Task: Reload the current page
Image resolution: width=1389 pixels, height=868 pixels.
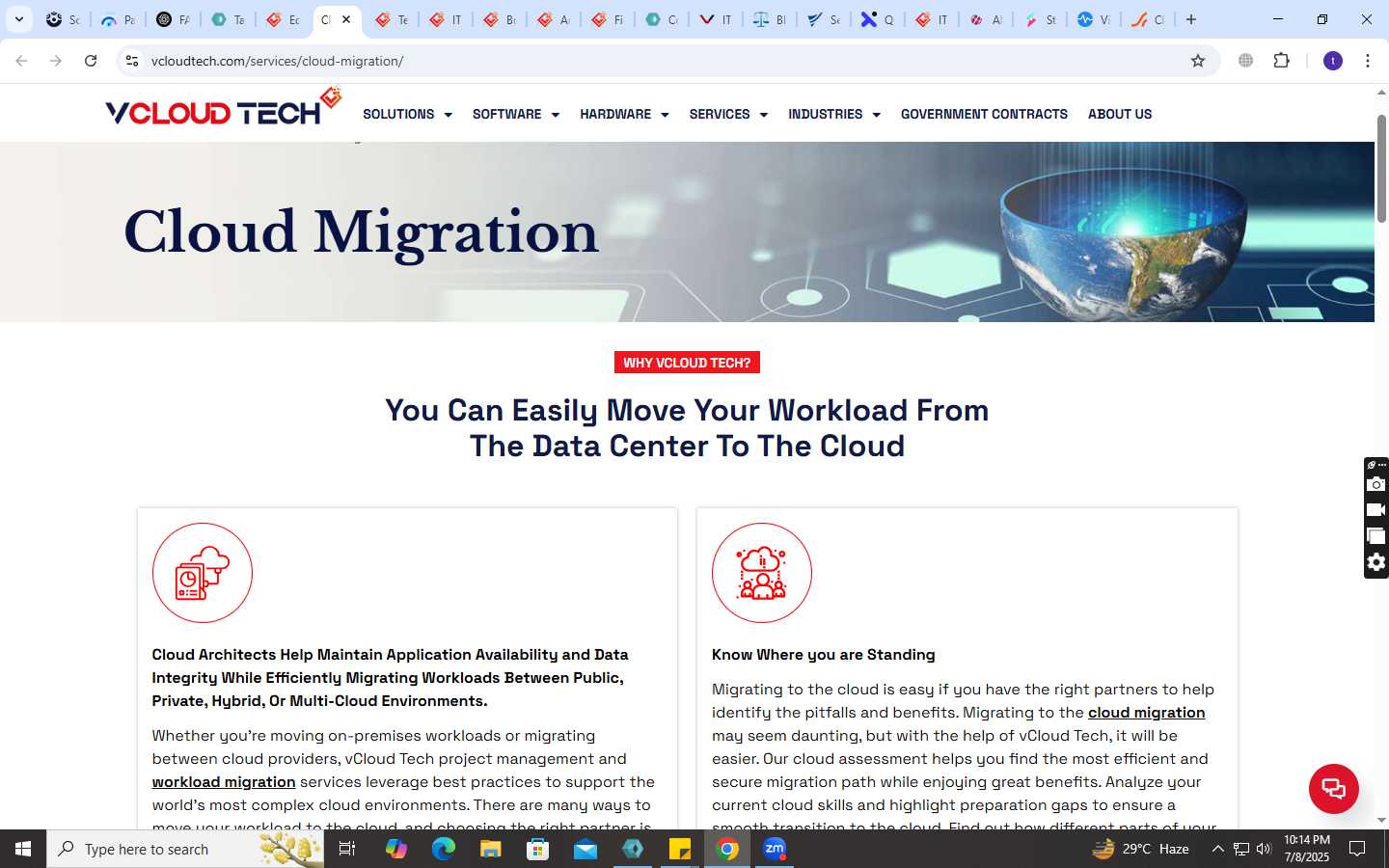Action: (x=91, y=61)
